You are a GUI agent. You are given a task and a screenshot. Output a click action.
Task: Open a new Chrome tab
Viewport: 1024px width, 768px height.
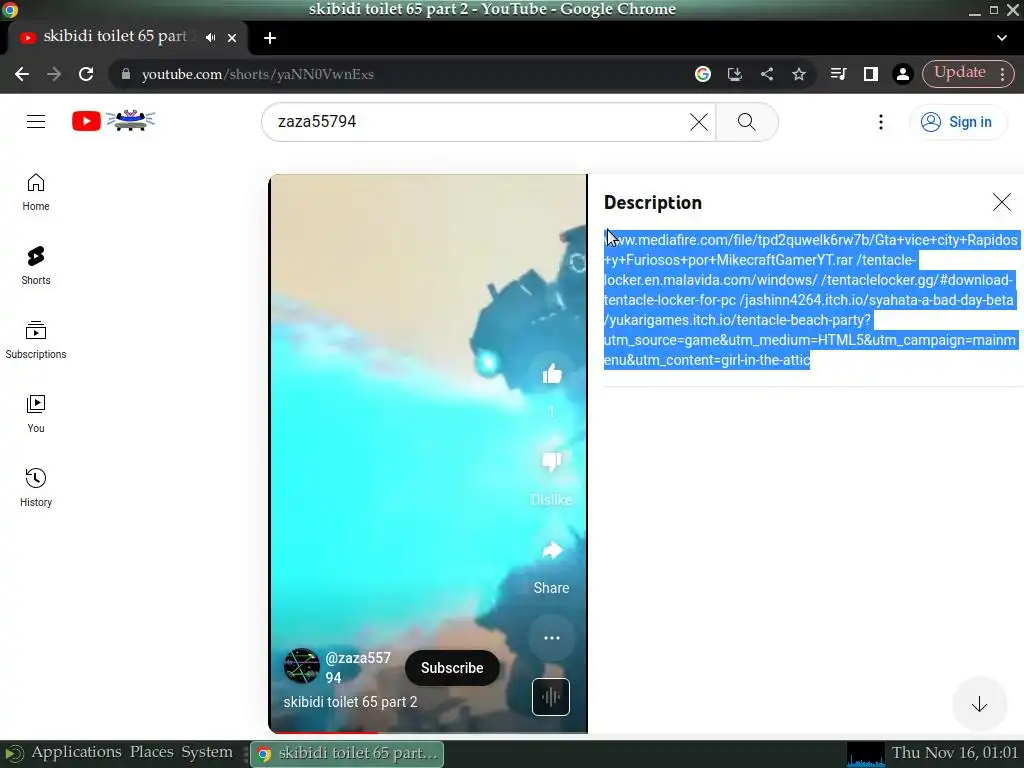click(x=270, y=38)
